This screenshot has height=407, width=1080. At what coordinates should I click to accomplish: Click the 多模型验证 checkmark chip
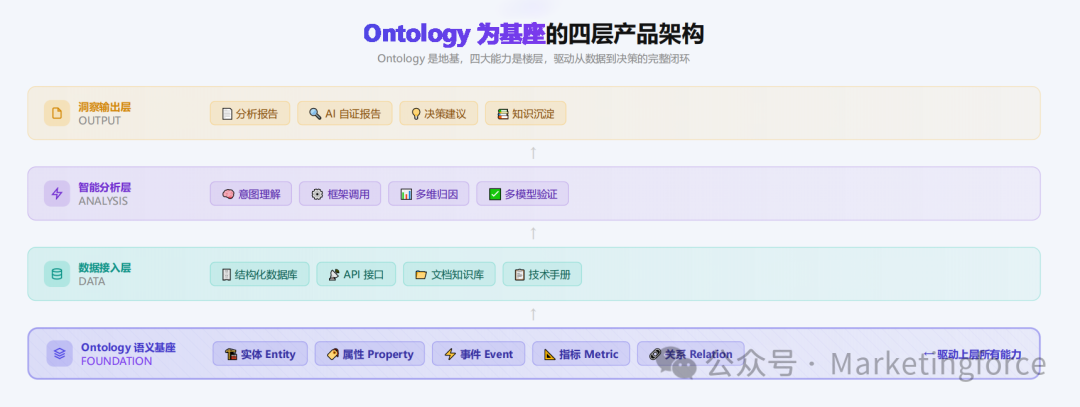click(522, 194)
